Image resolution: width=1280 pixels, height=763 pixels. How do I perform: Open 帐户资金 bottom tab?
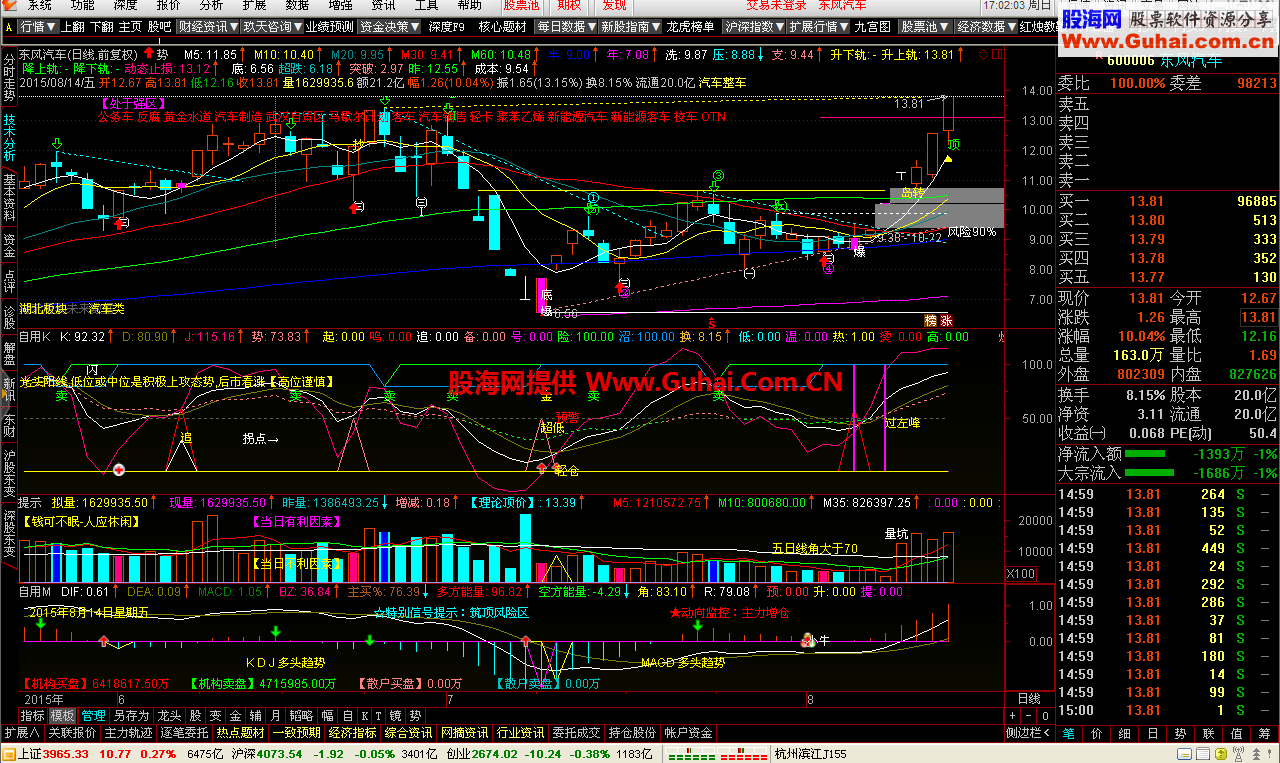[688, 733]
